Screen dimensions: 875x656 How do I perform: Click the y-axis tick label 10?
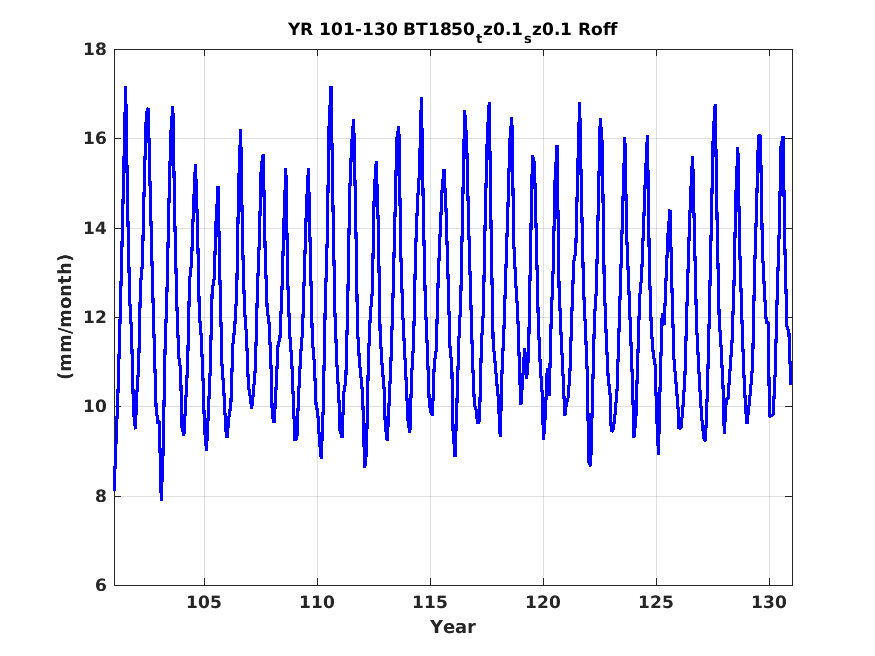coord(95,407)
